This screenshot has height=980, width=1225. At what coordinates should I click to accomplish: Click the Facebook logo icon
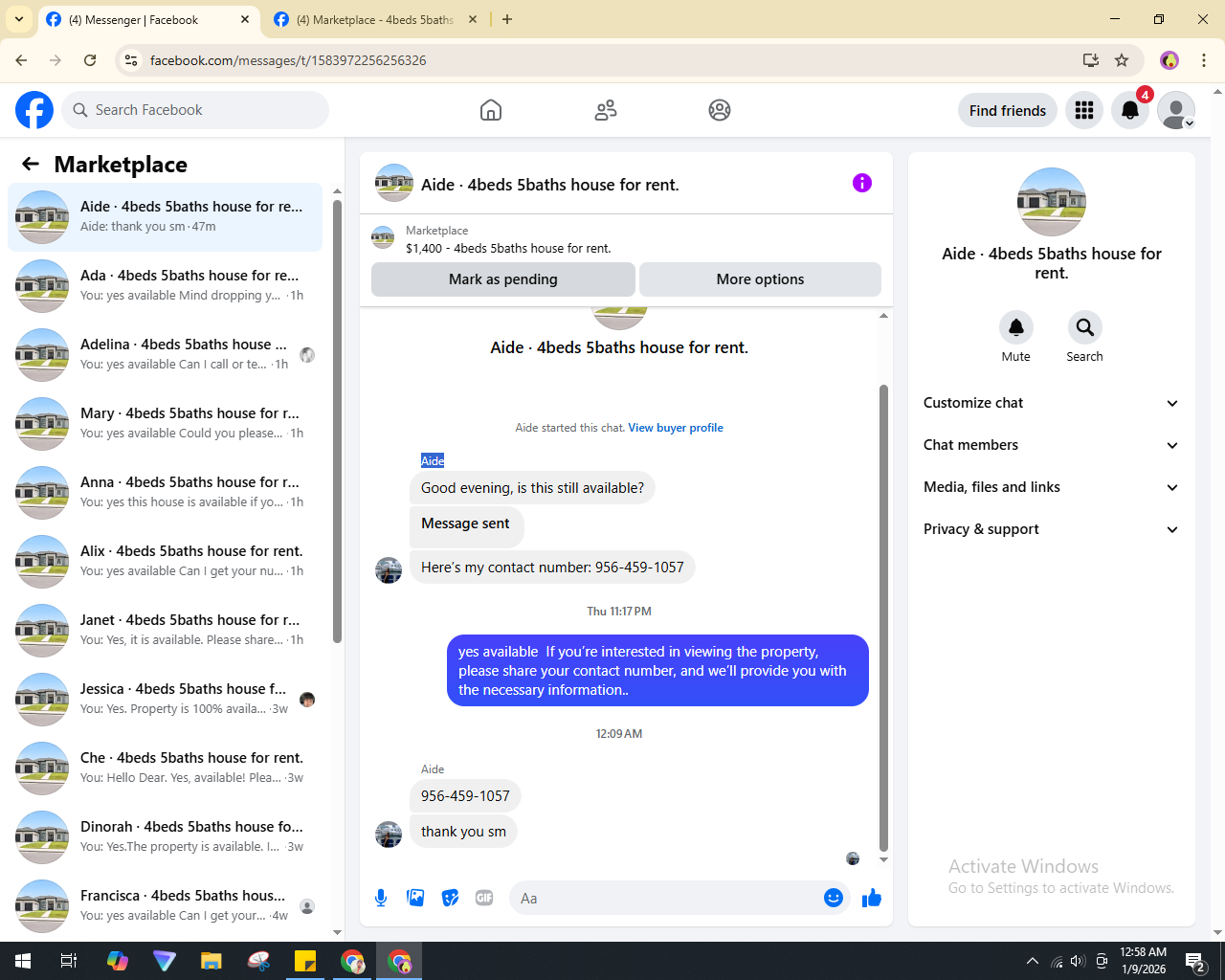click(x=34, y=110)
